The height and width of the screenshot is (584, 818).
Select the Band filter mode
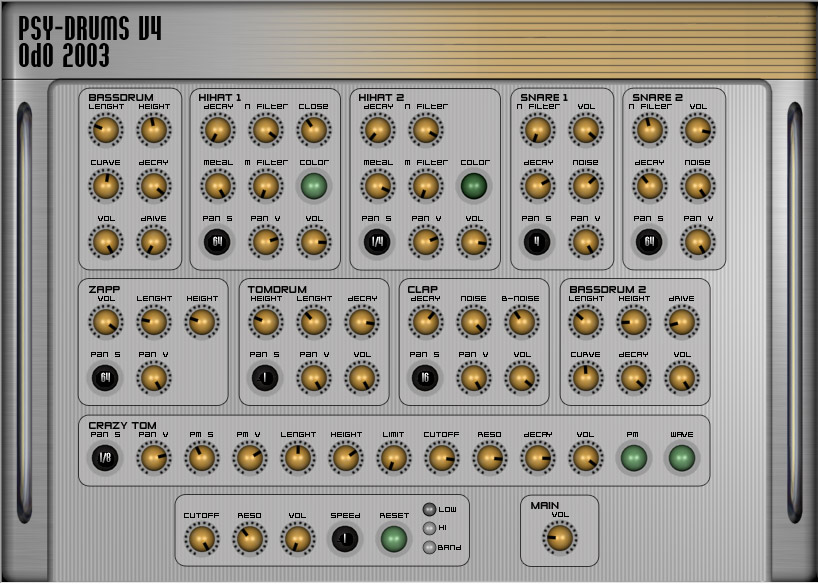tap(429, 547)
